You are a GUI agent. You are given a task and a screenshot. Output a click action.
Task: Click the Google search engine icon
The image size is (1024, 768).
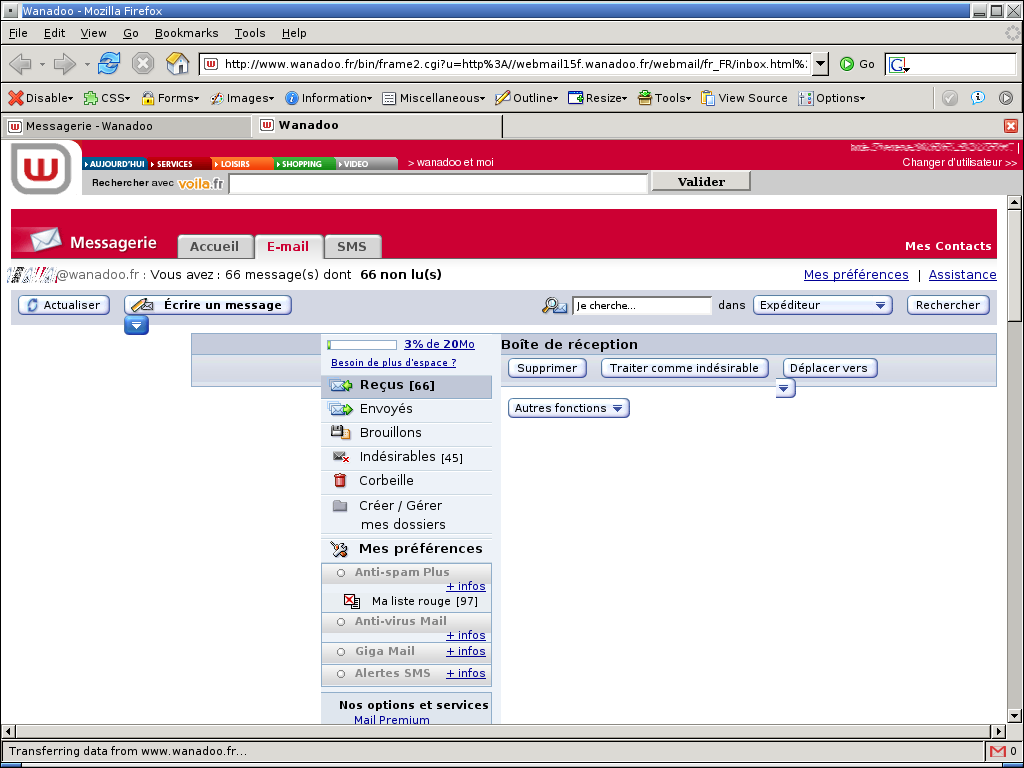[x=899, y=64]
